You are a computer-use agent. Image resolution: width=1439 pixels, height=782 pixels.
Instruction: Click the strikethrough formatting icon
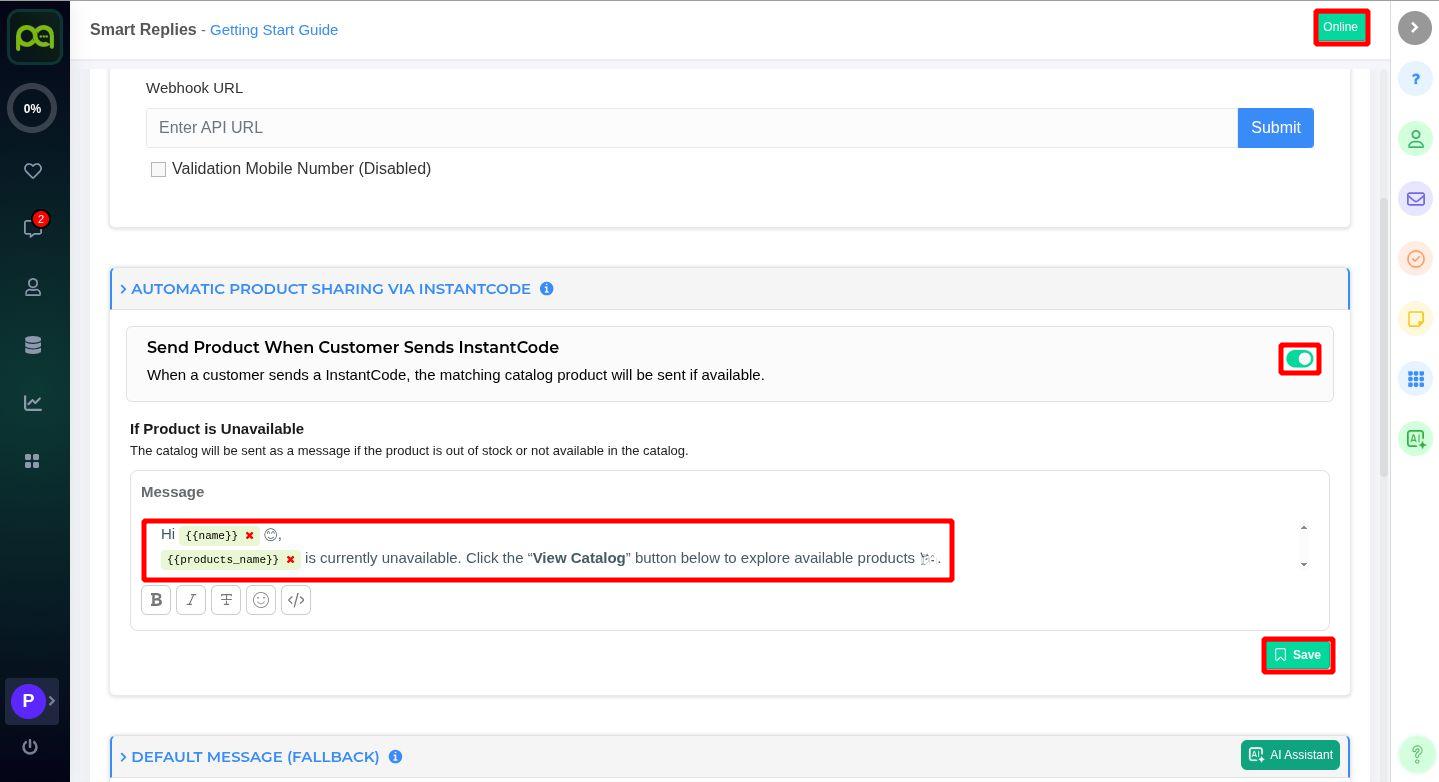(x=226, y=600)
